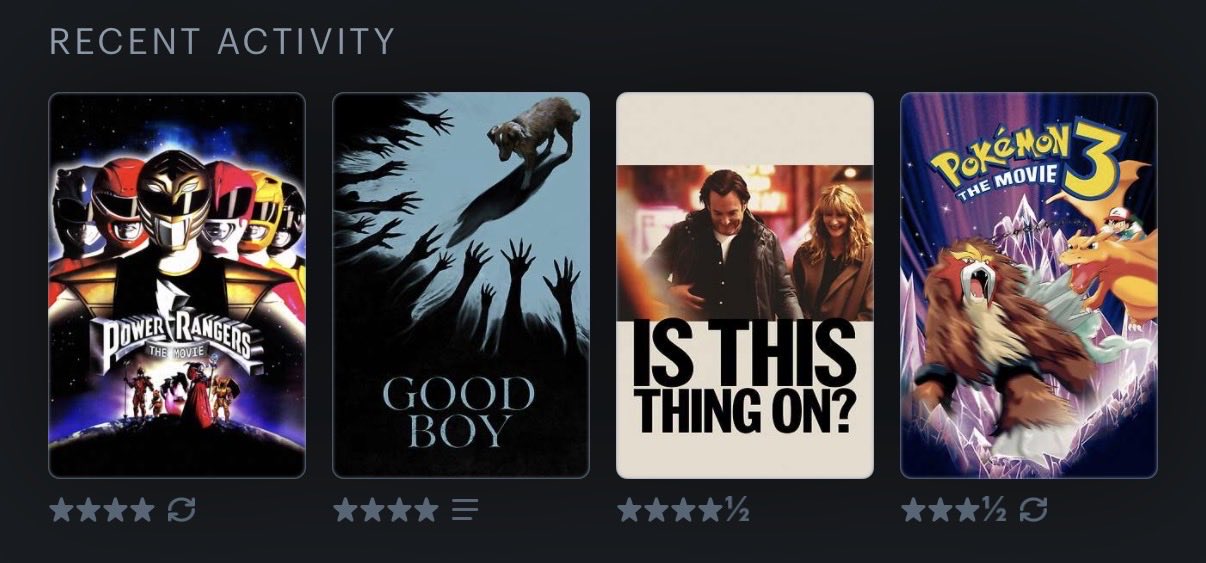Click the rewatch icon under Power Rangers
Screen dimensions: 1206x563
pyautogui.click(x=181, y=511)
